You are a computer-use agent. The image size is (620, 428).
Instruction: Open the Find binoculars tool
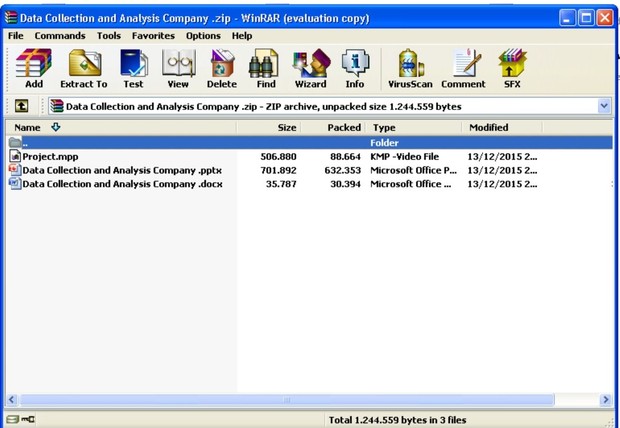click(x=266, y=68)
